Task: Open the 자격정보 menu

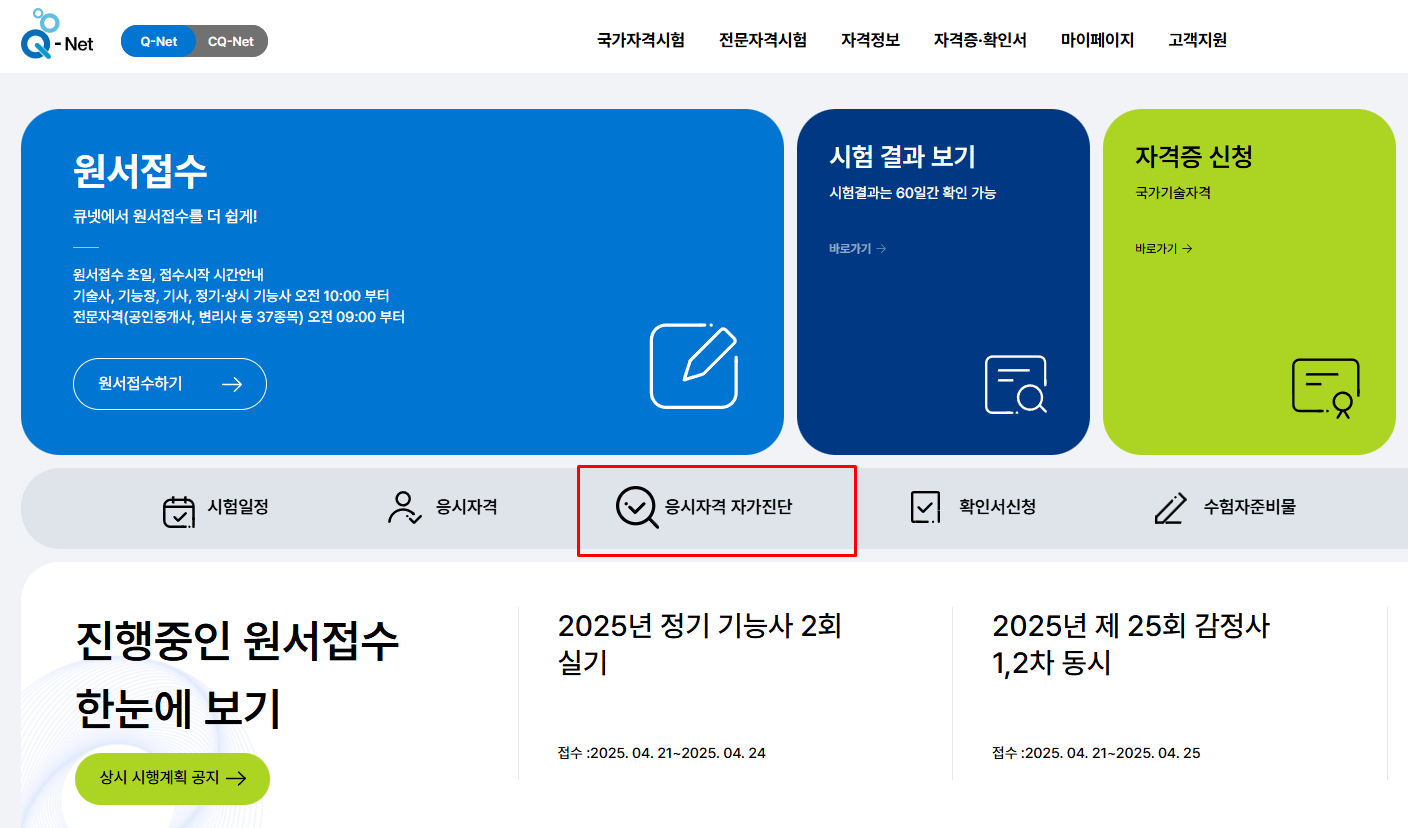Action: 870,40
